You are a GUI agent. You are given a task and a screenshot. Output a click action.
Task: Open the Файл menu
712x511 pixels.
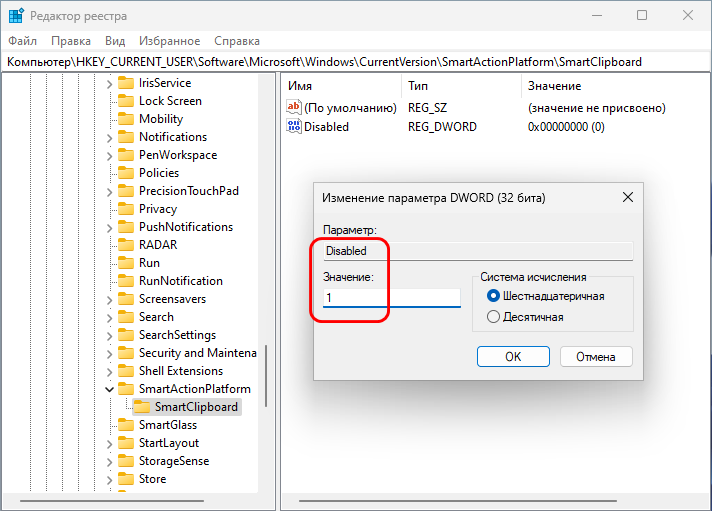click(22, 41)
